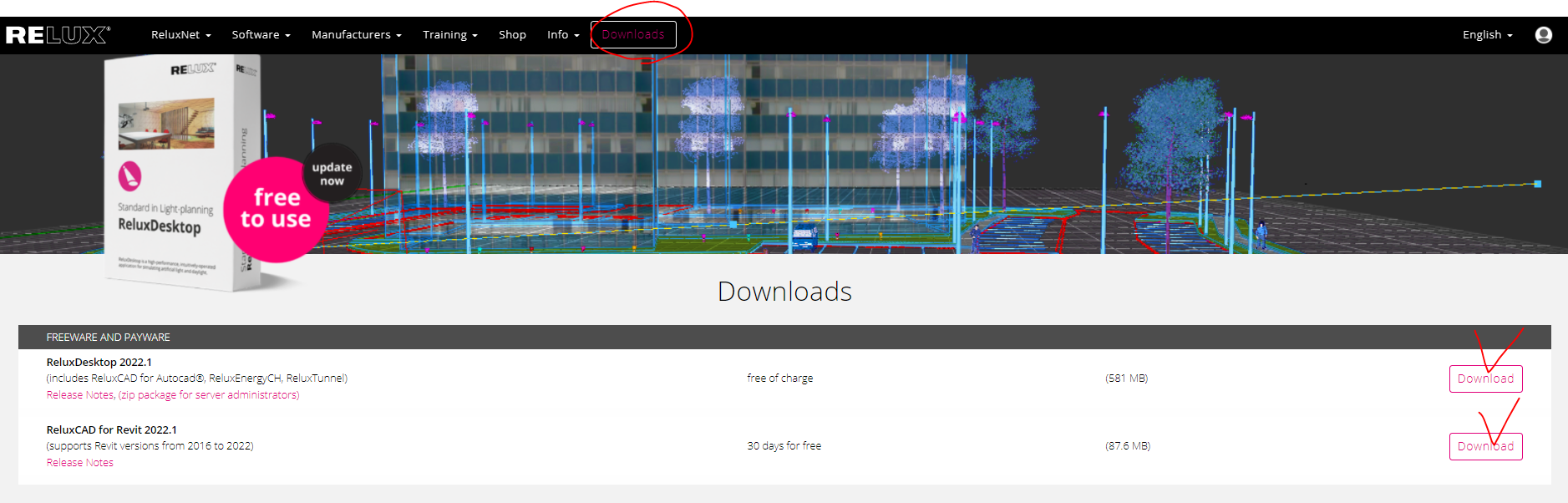1568x503 pixels.
Task: Select the 'ReluxCAD for Revit 2022.1' title
Action: click(x=112, y=430)
